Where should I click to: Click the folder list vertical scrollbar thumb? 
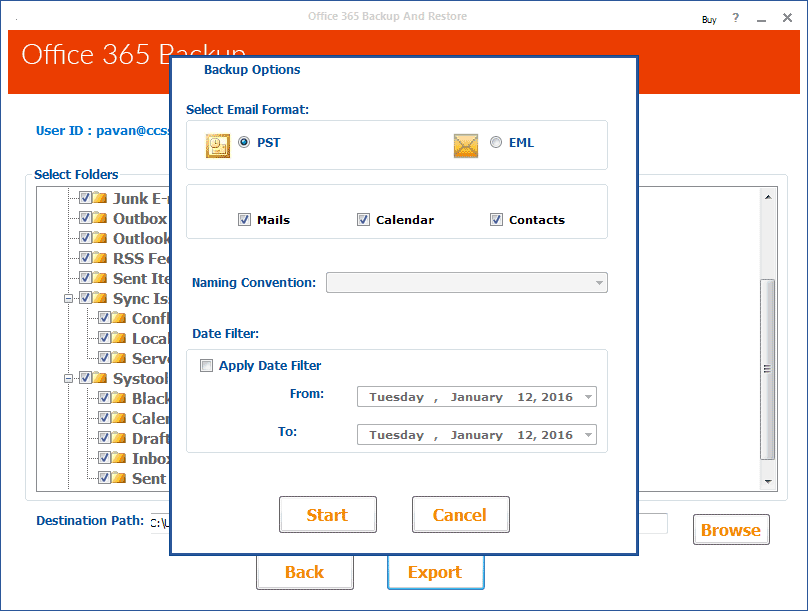(x=767, y=368)
